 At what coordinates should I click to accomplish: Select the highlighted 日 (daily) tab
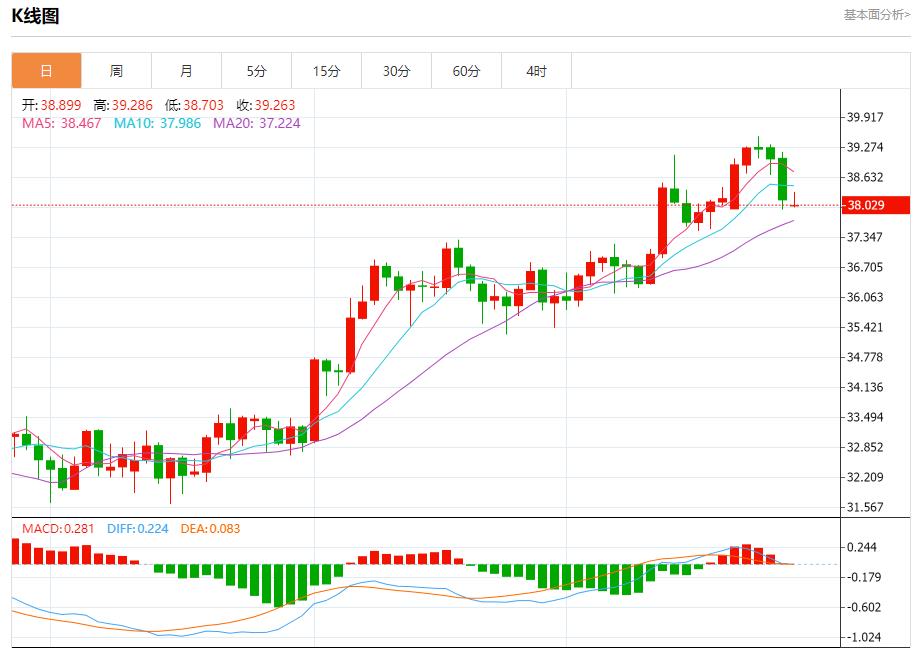[x=47, y=71]
